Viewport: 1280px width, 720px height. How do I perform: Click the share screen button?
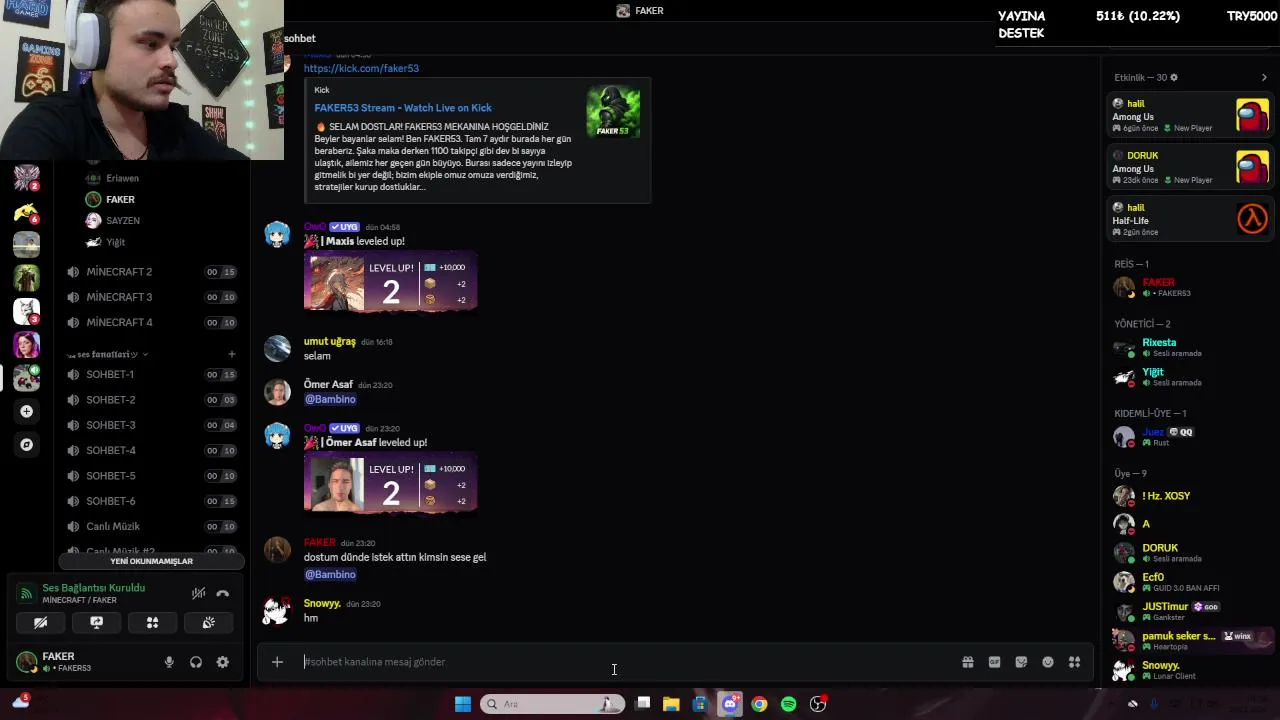[x=97, y=622]
